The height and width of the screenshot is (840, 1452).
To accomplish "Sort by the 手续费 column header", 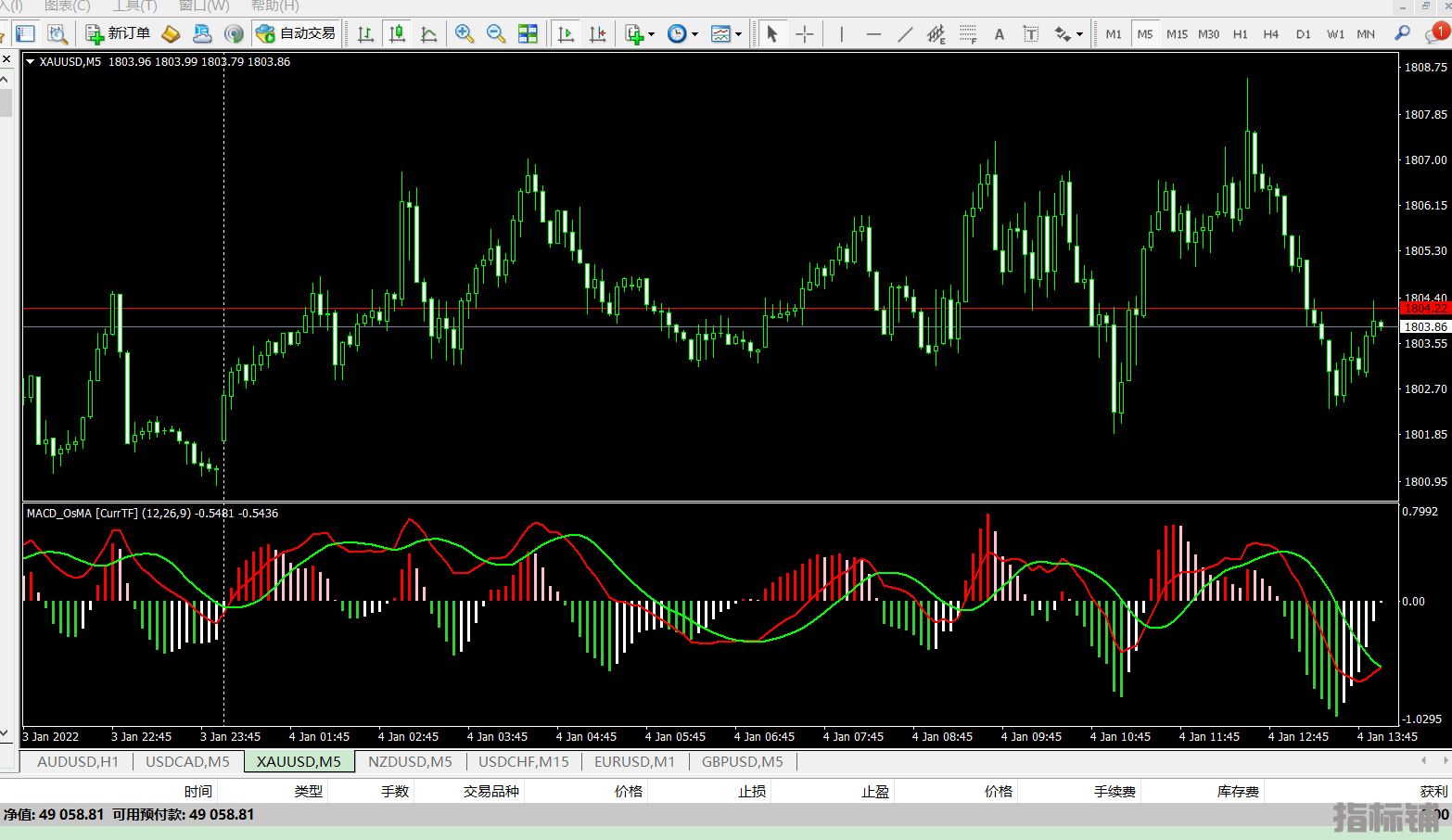I will (1114, 791).
